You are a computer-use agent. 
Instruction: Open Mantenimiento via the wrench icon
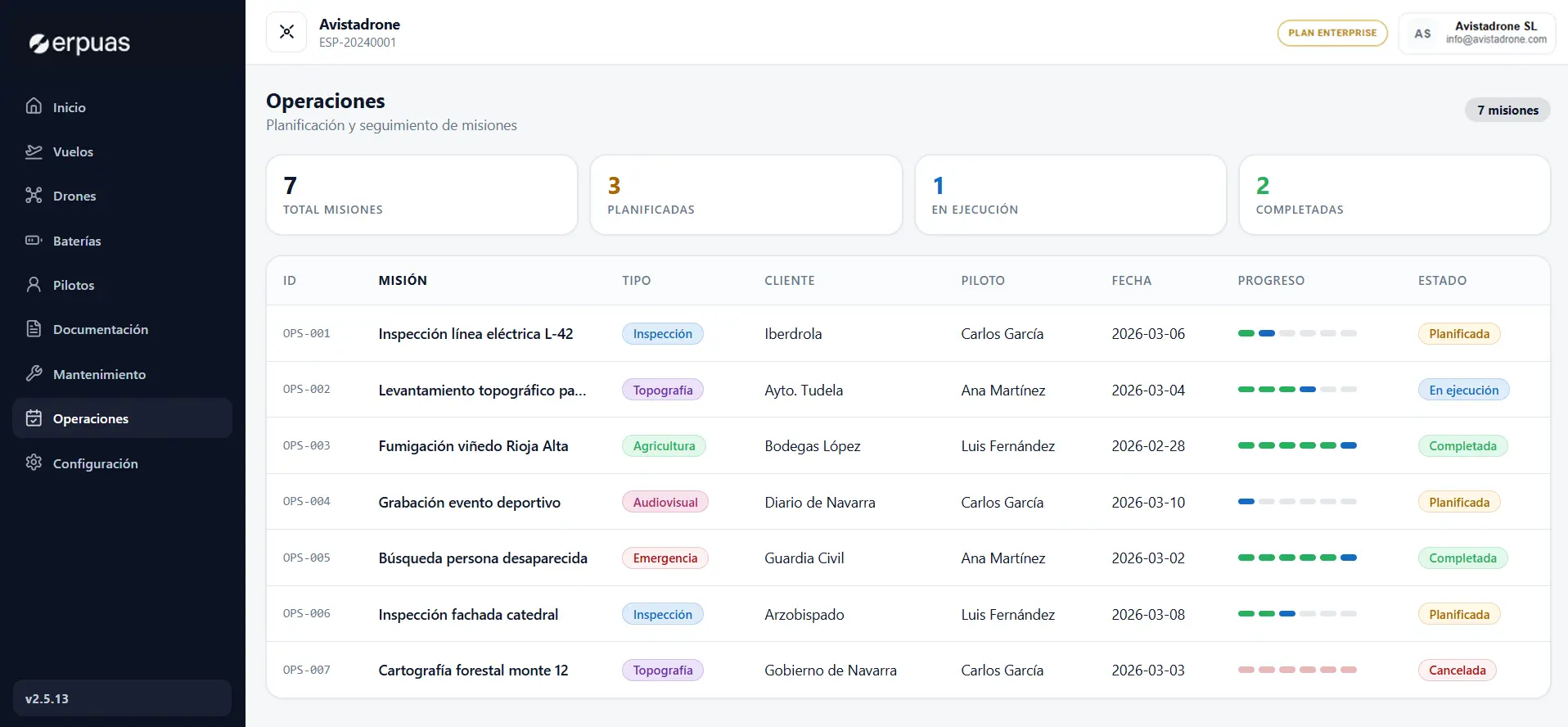[x=34, y=374]
